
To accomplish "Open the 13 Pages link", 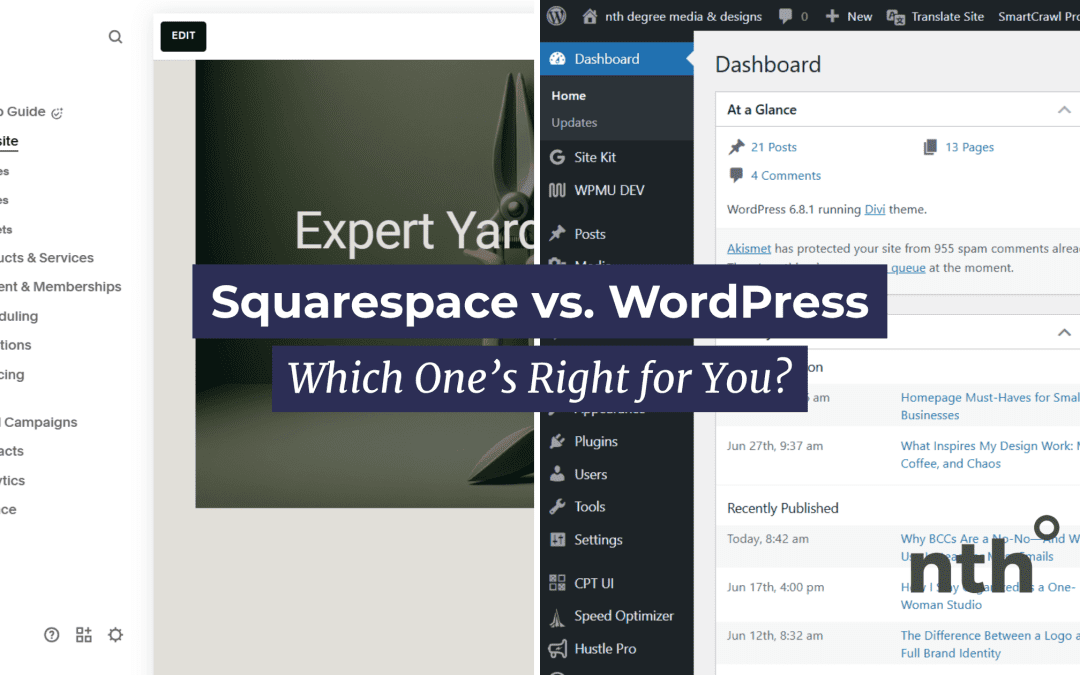I will pyautogui.click(x=969, y=147).
